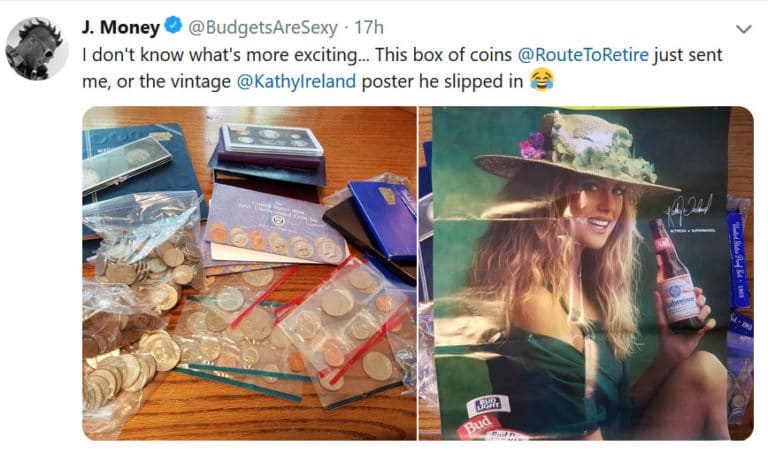Screen dimensions: 768x461
Task: Open the vintage poster photo on the right
Action: click(586, 272)
